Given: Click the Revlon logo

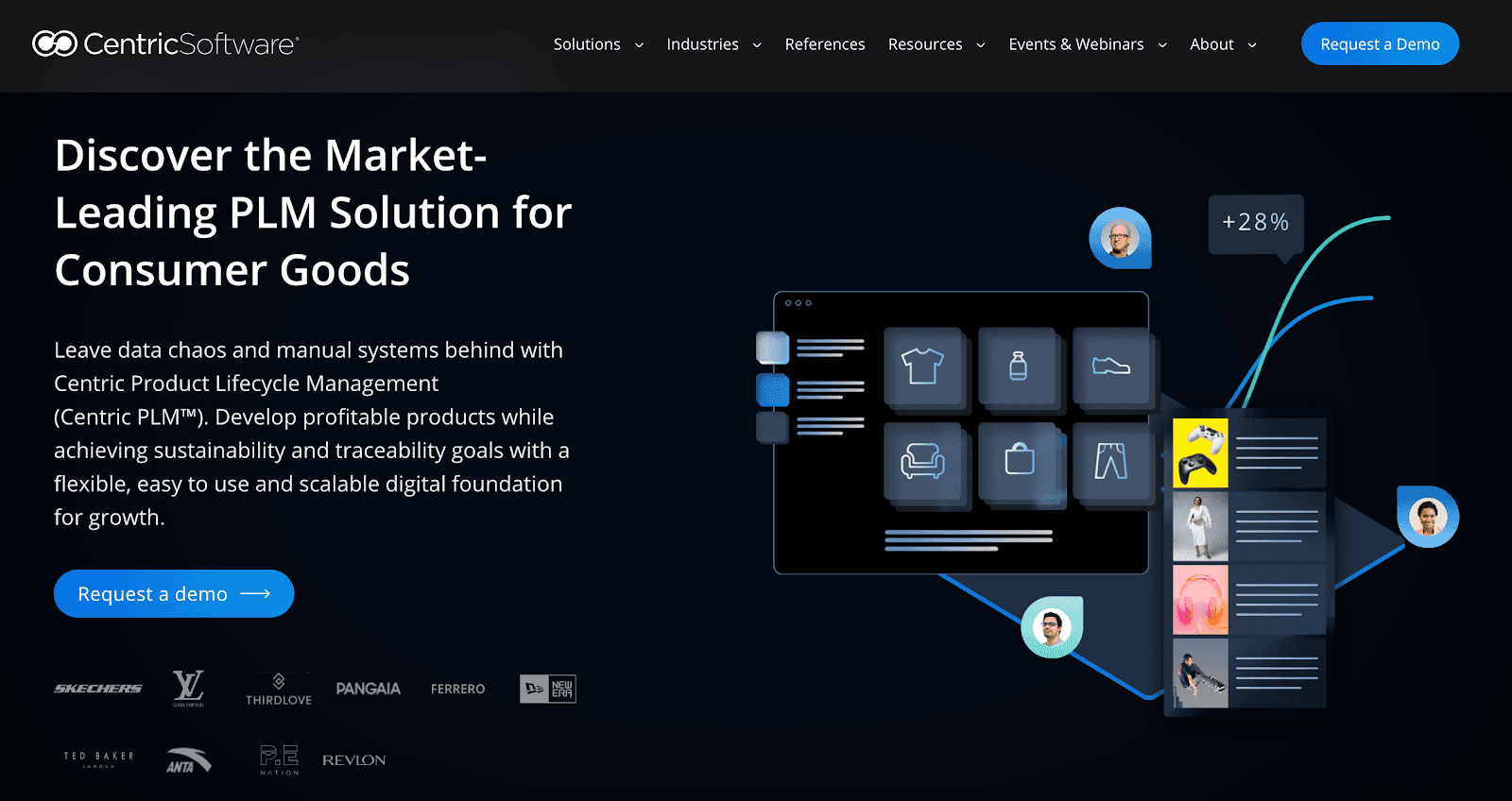Looking at the screenshot, I should point(354,759).
